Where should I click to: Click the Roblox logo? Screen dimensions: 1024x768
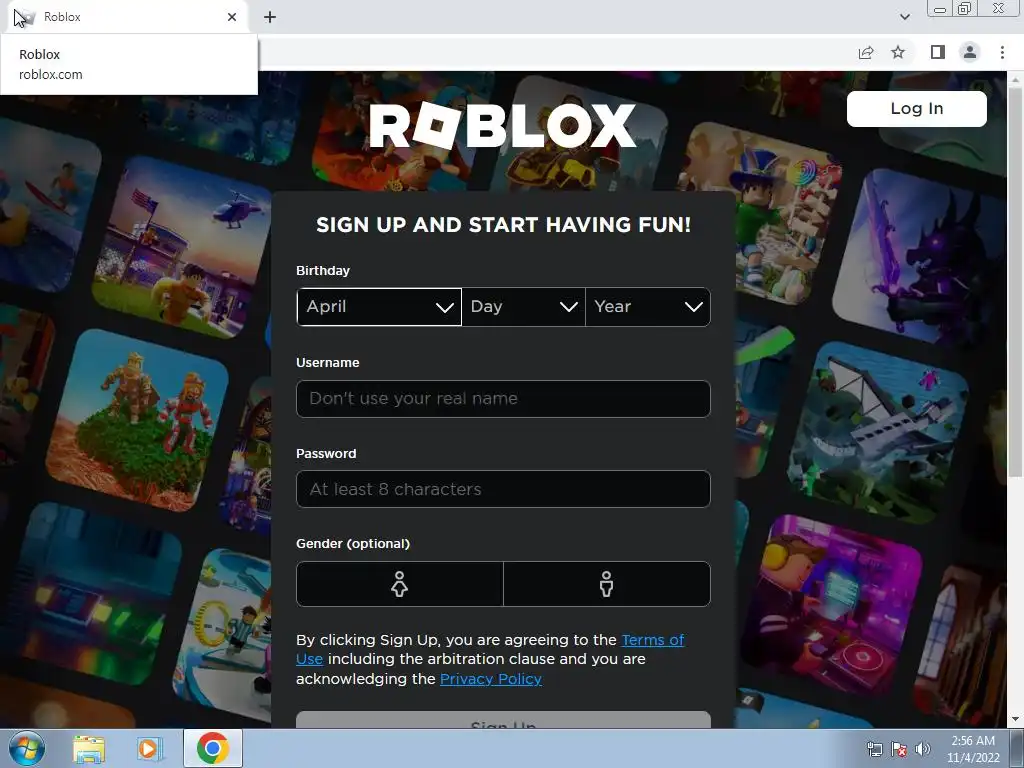click(502, 125)
